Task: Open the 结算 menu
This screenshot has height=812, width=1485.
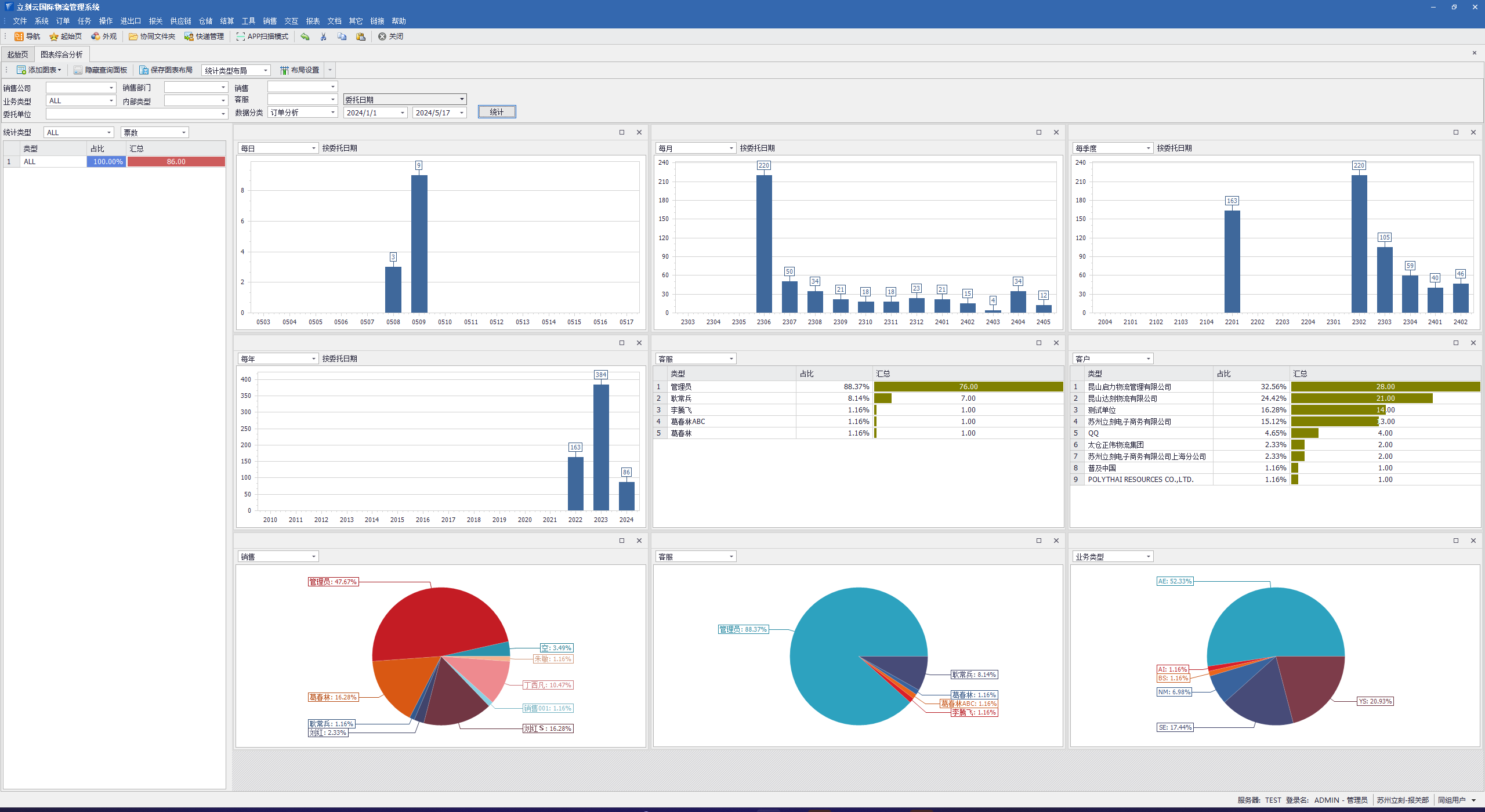Action: click(227, 21)
